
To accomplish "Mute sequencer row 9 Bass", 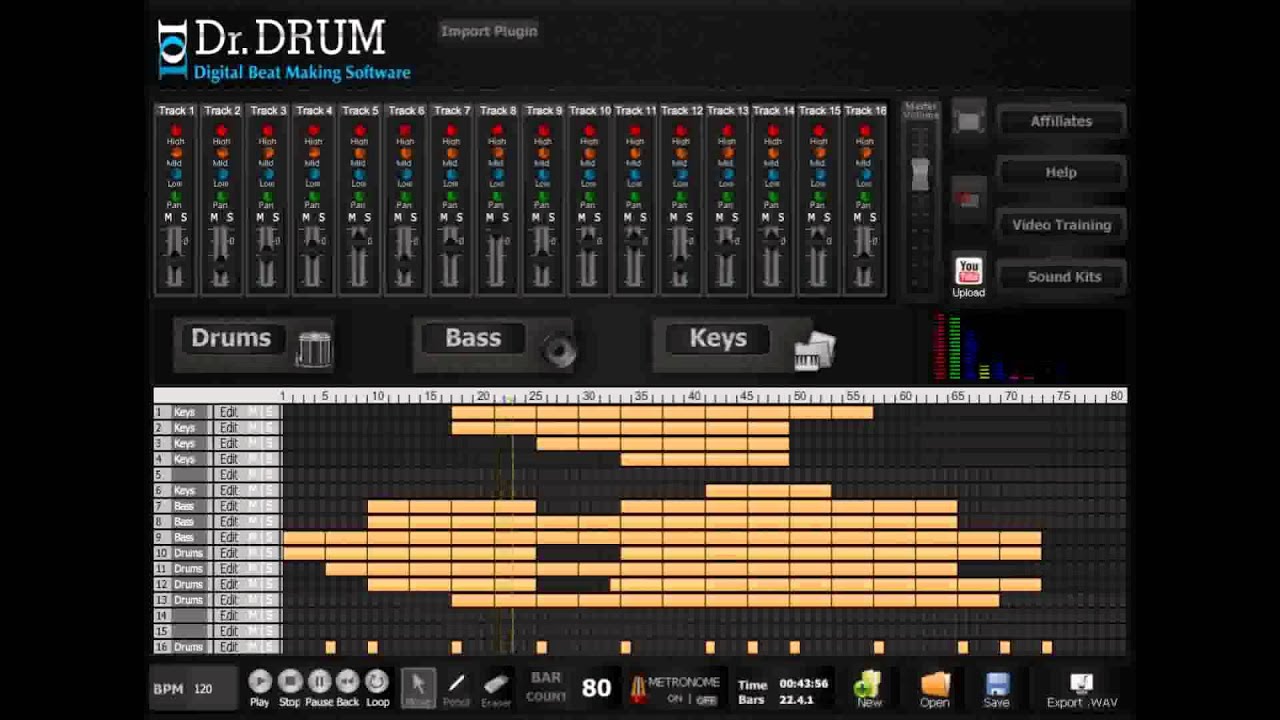I will (x=254, y=537).
